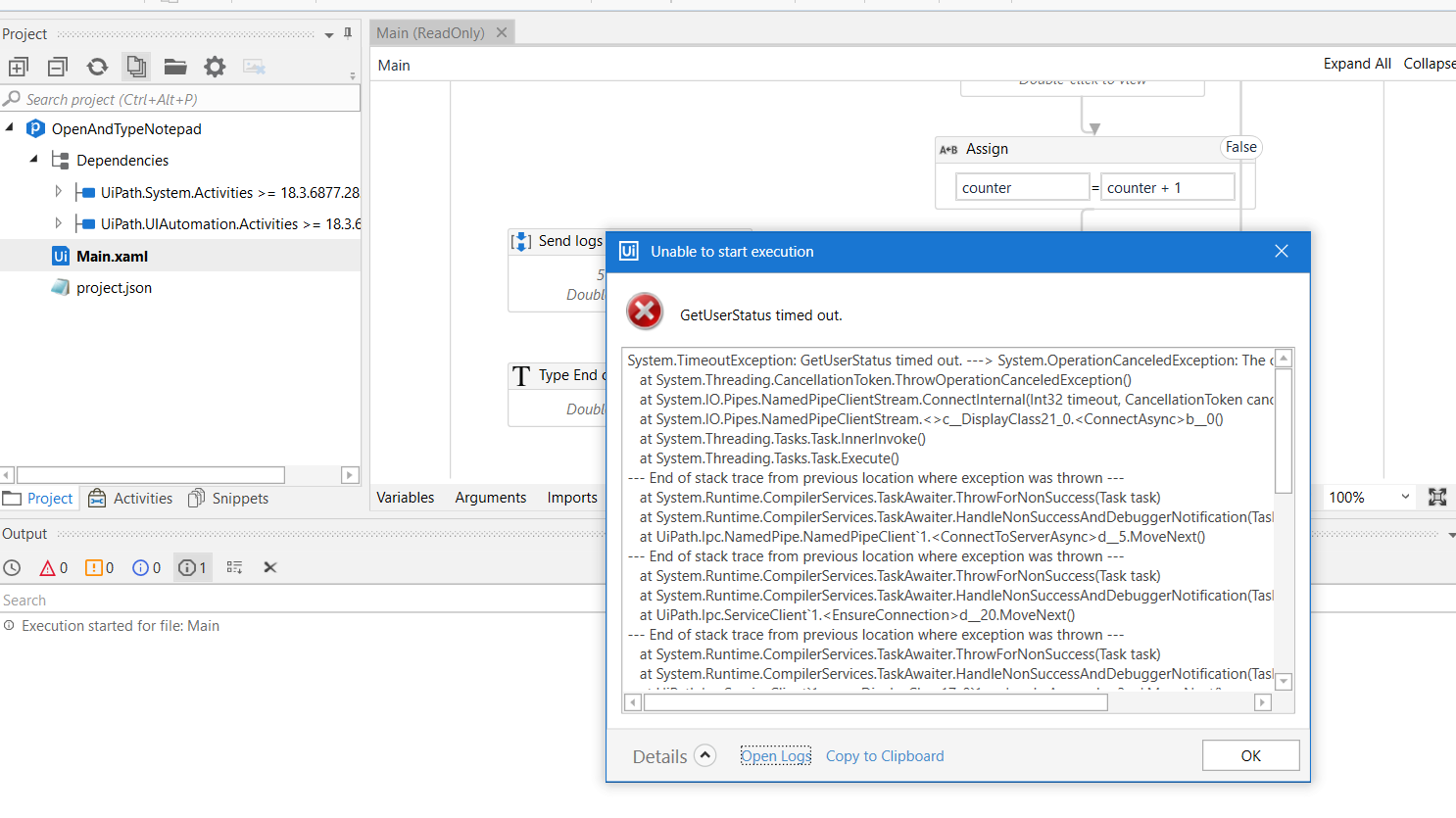Open the Arguments panel
This screenshot has height=818, width=1456.
[490, 498]
